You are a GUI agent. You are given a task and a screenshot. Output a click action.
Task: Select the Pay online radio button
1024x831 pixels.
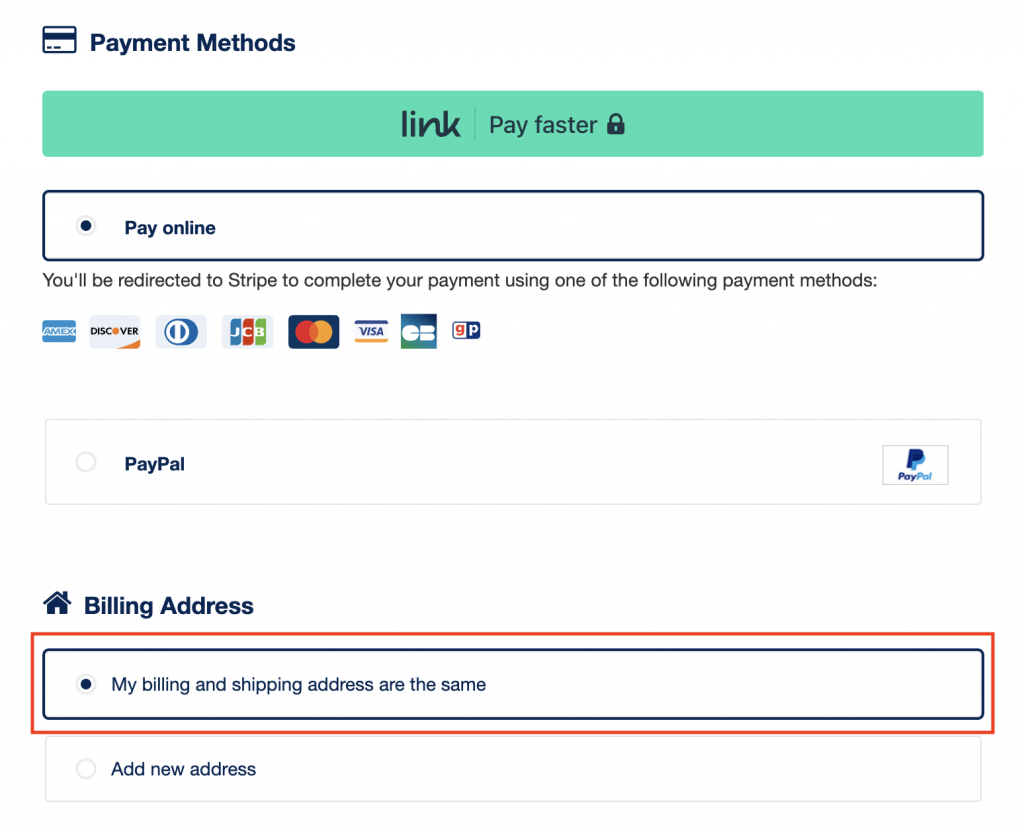point(86,226)
